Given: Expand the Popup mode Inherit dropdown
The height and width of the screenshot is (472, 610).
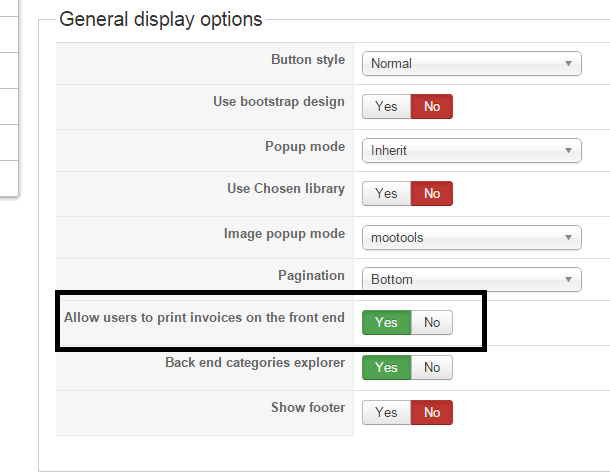Looking at the screenshot, I should [472, 151].
